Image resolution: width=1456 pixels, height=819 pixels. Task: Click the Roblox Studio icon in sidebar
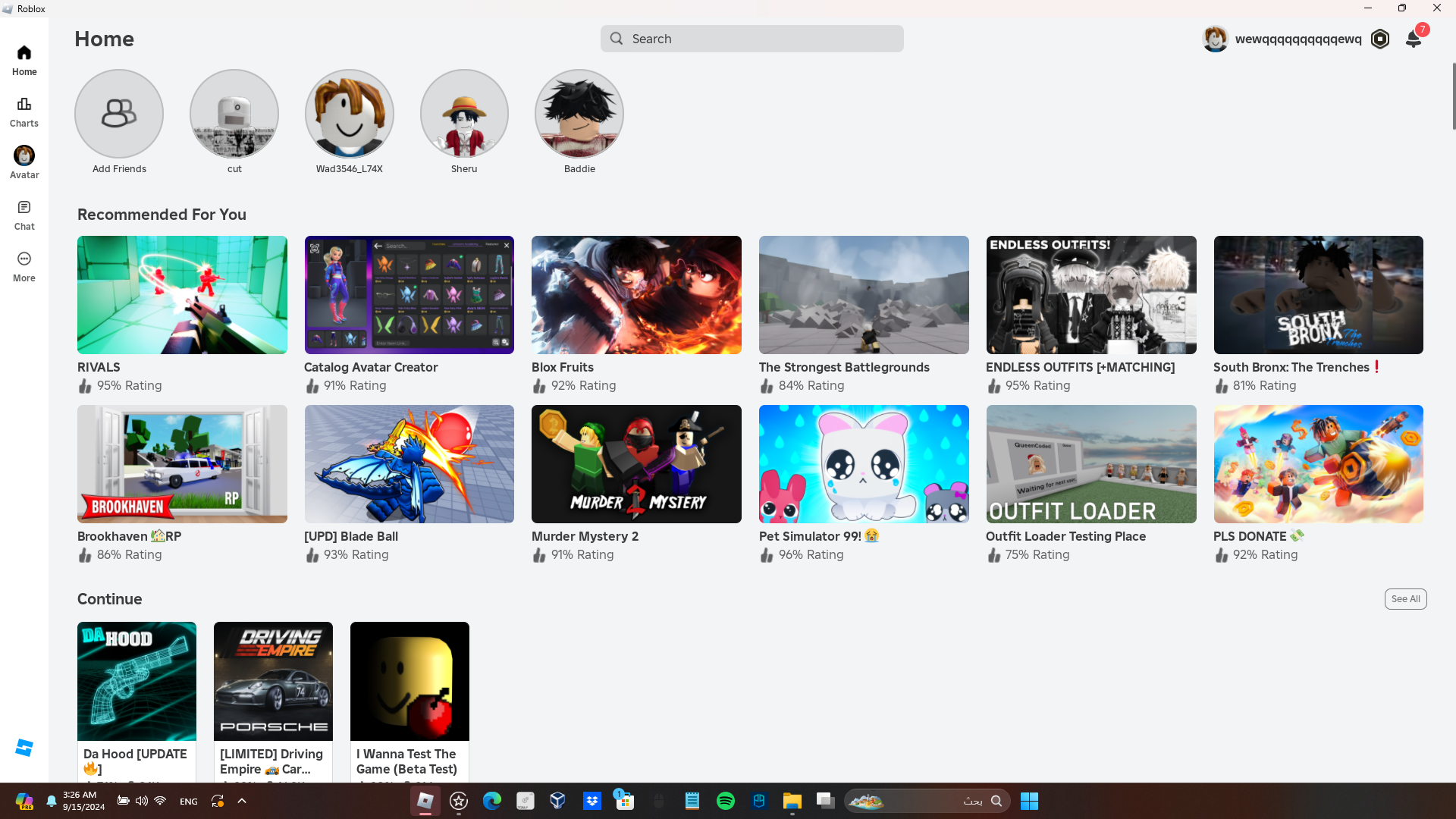(x=24, y=748)
